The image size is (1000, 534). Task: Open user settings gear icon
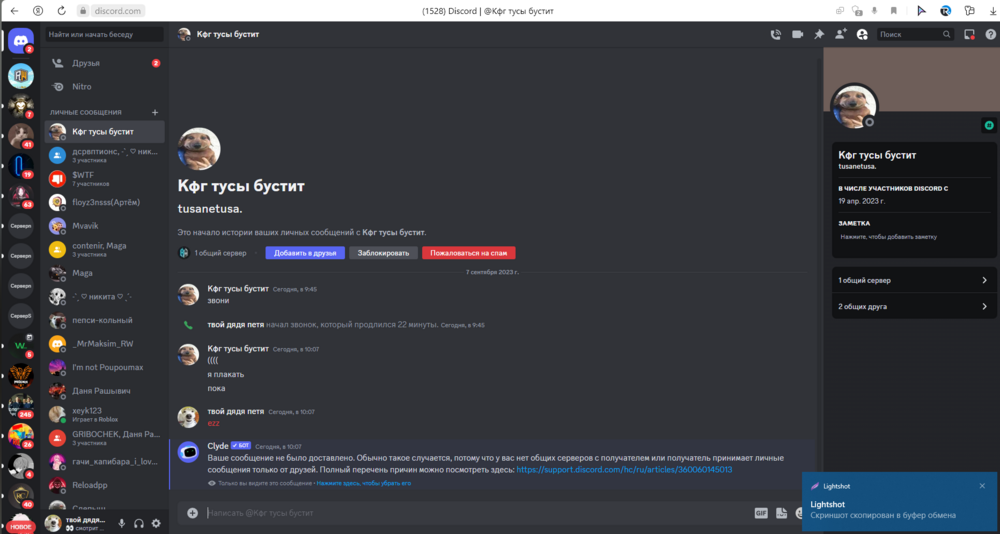tap(156, 523)
